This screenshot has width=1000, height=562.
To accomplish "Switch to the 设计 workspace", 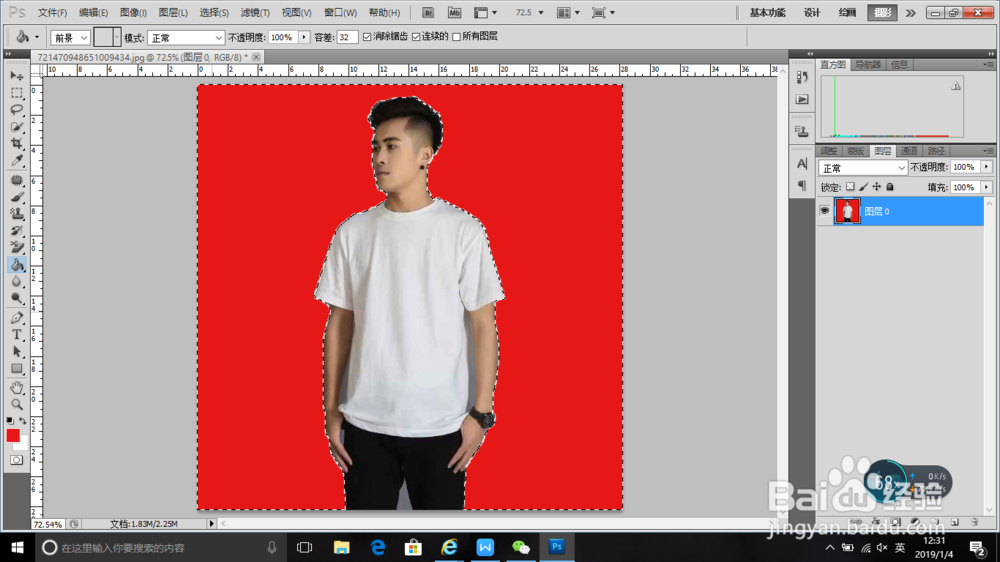I will click(812, 13).
